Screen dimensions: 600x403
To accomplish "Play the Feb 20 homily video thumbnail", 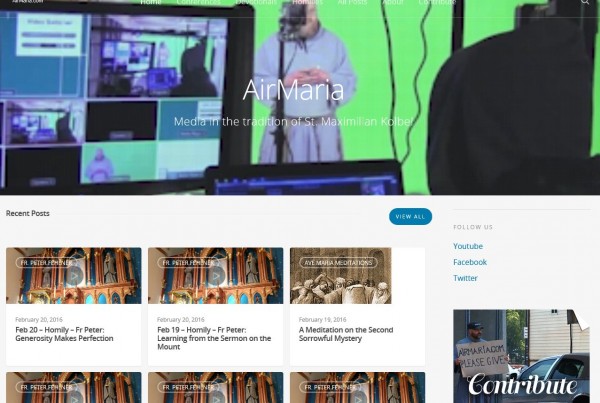I will point(73,277).
